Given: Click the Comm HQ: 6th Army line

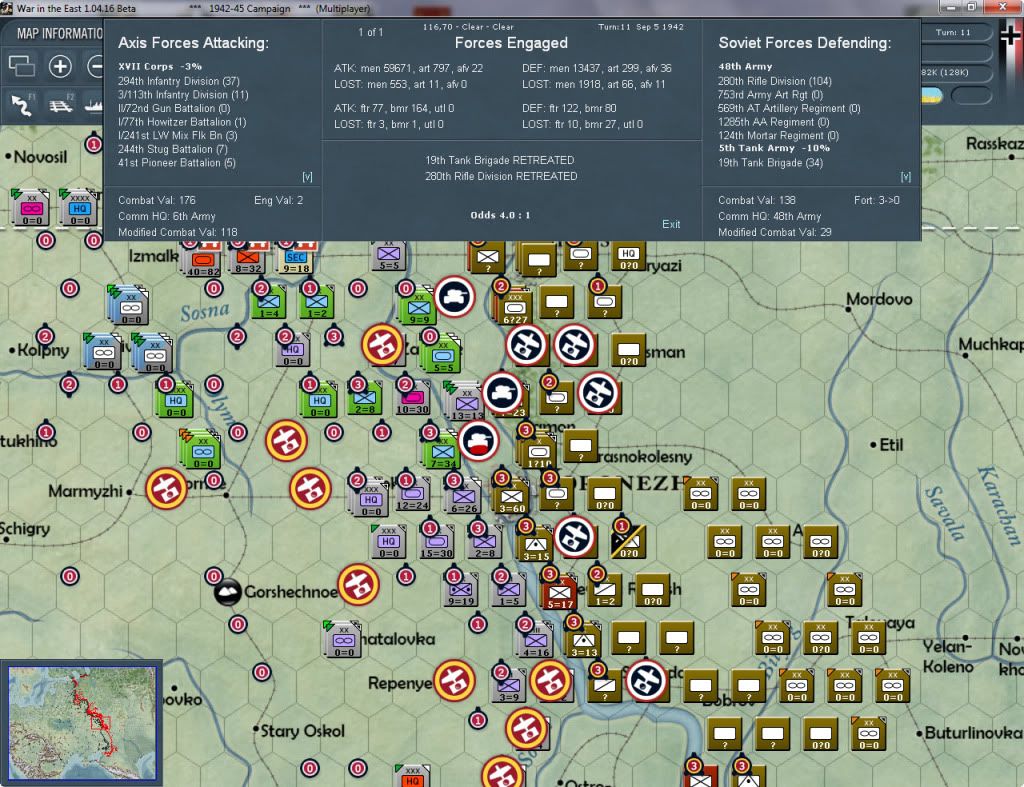Looking at the screenshot, I should click(x=167, y=216).
